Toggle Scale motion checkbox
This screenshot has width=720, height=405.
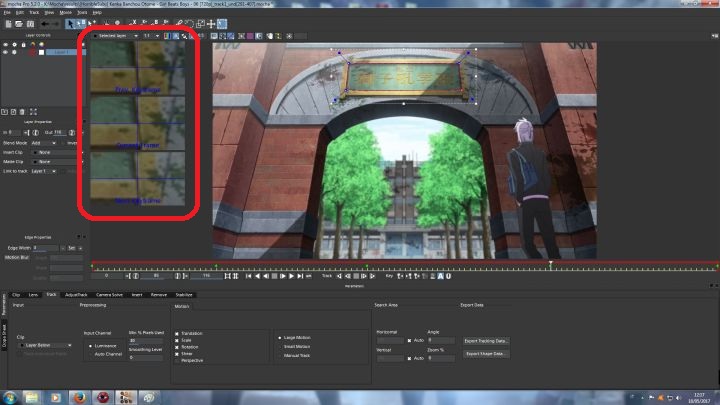[x=177, y=340]
